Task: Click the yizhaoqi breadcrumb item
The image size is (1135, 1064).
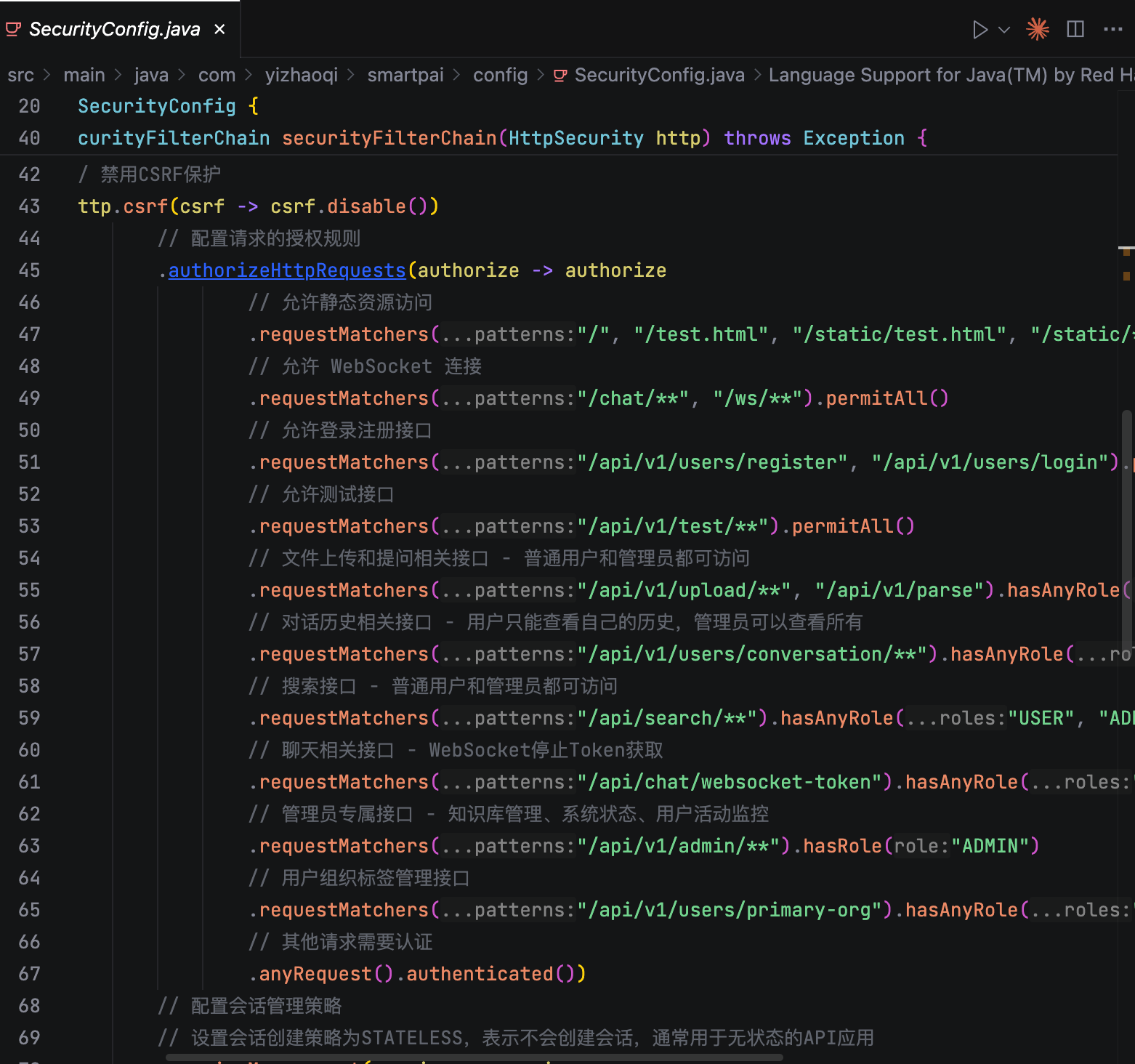Action: [301, 76]
